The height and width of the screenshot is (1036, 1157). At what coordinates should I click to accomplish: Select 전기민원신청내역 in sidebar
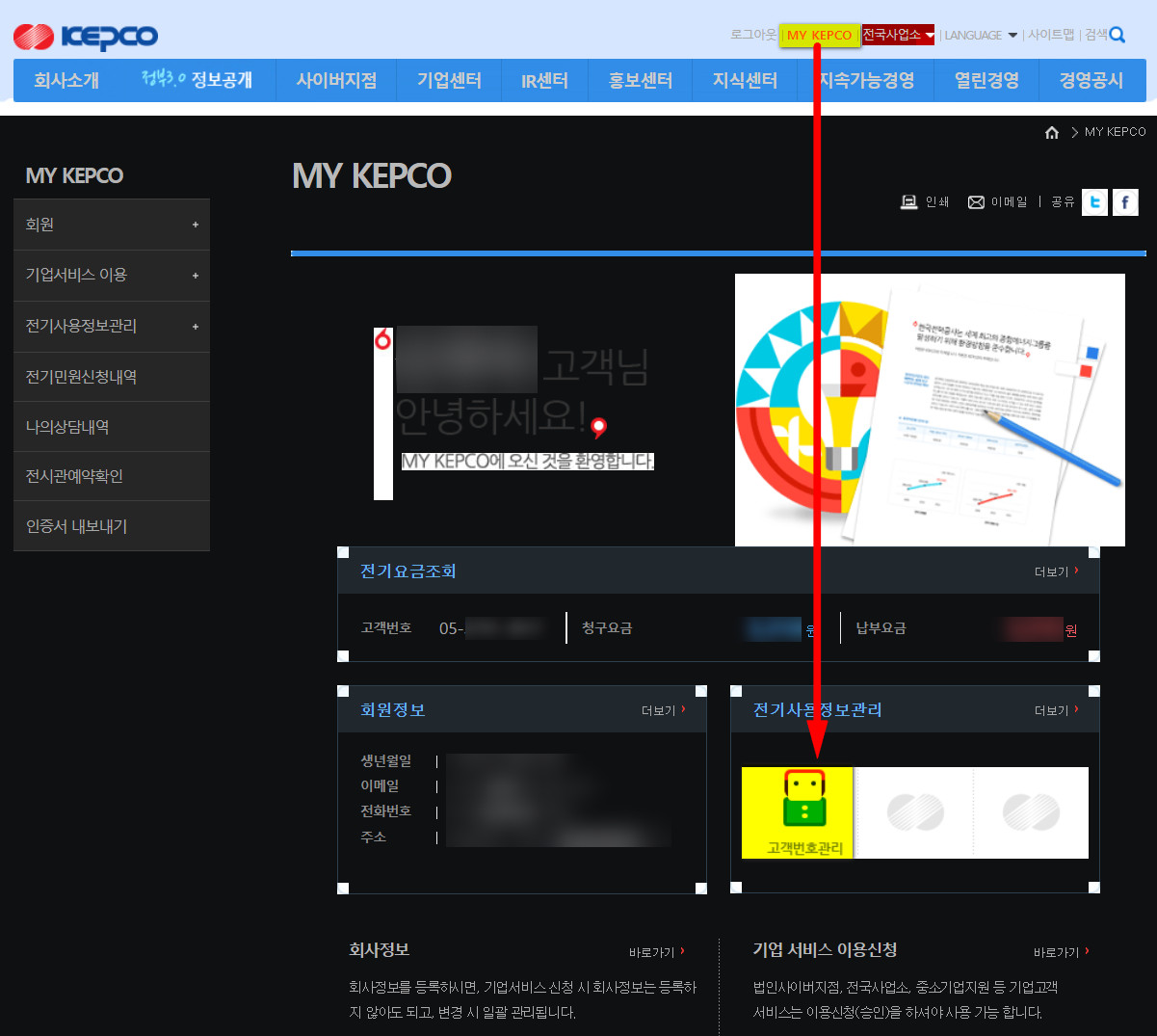coord(112,377)
